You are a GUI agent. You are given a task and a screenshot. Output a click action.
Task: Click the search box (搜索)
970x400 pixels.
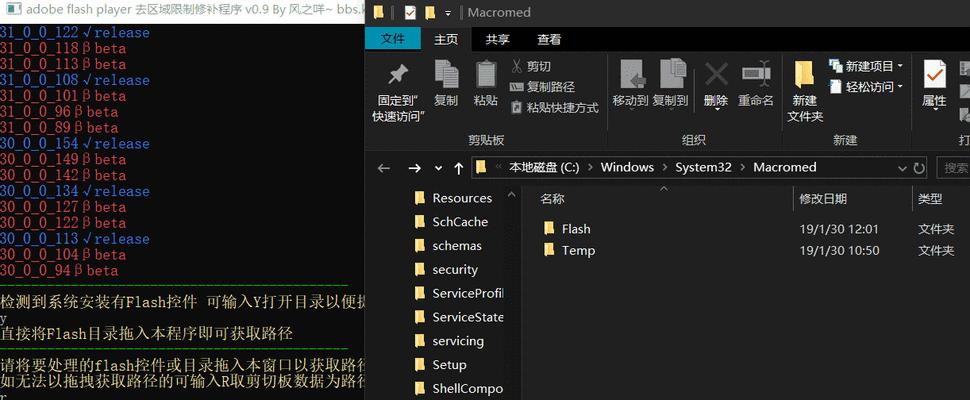(x=953, y=168)
